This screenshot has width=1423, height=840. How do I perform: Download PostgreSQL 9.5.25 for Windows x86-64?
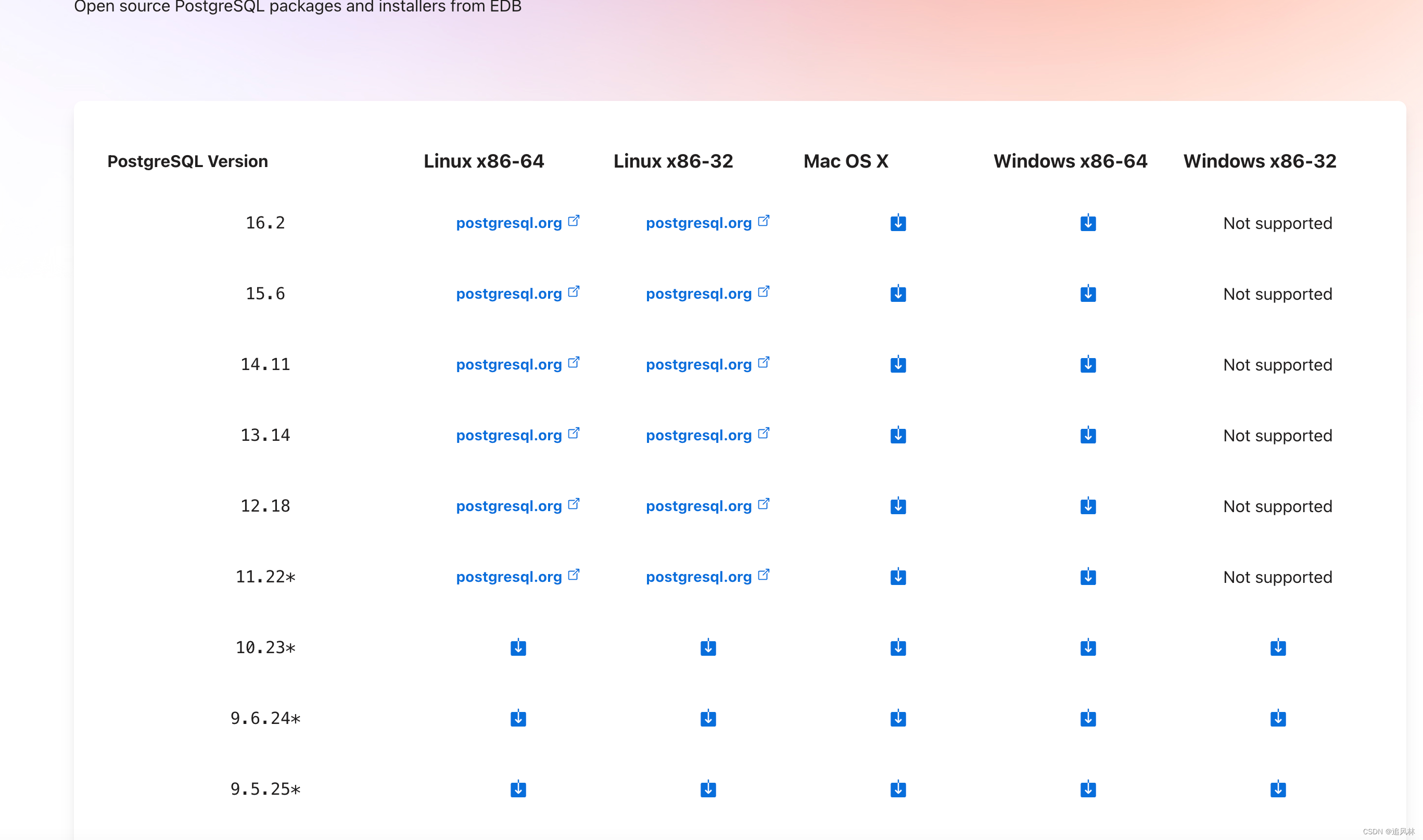[x=1088, y=789]
